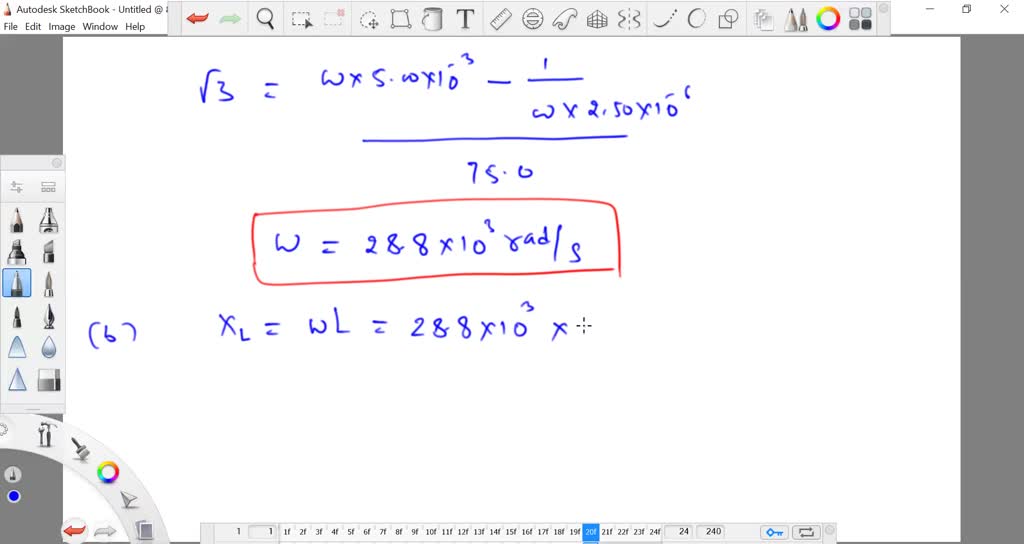Open the File menu
The width and height of the screenshot is (1024, 544).
point(12,27)
